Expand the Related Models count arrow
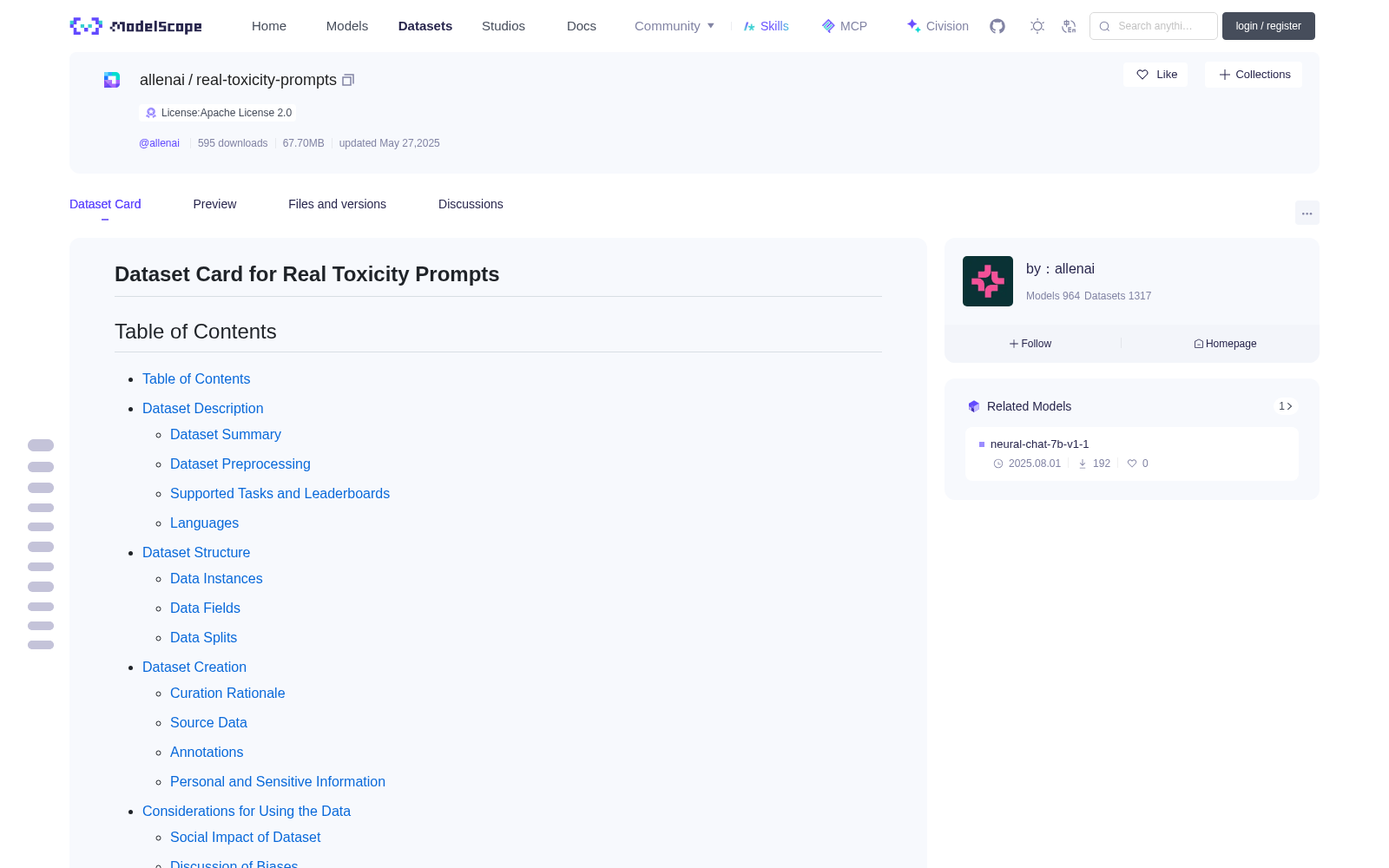The height and width of the screenshot is (868, 1389). click(1286, 406)
